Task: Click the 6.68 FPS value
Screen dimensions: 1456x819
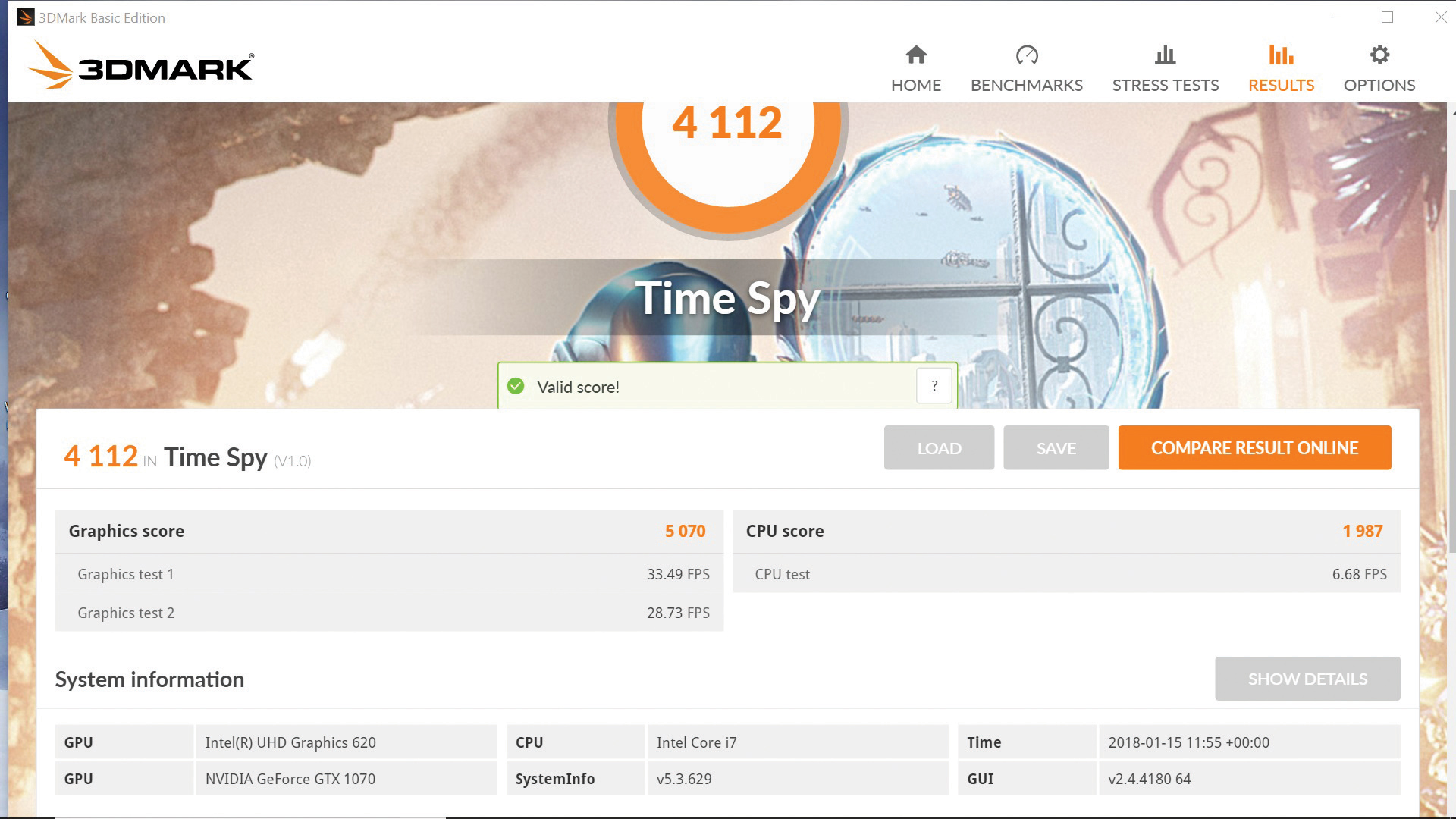Action: pos(1359,574)
